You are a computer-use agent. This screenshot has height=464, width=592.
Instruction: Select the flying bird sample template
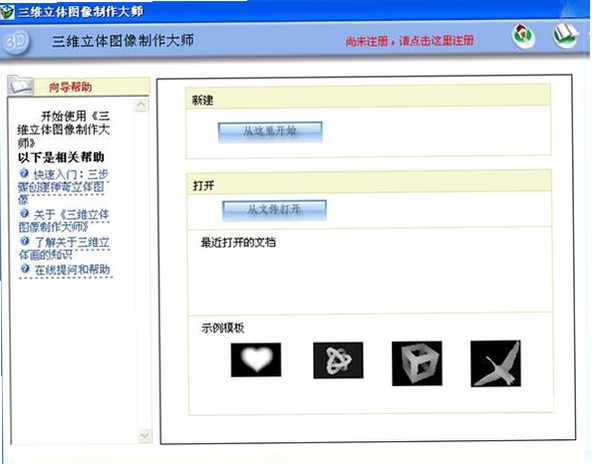tap(496, 364)
